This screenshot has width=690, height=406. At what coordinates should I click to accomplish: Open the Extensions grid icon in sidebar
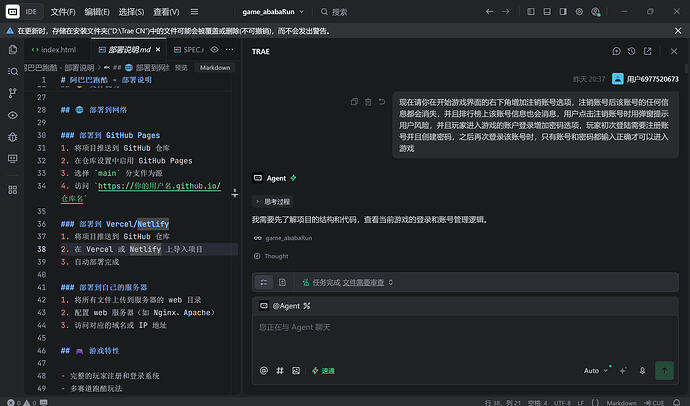click(13, 190)
